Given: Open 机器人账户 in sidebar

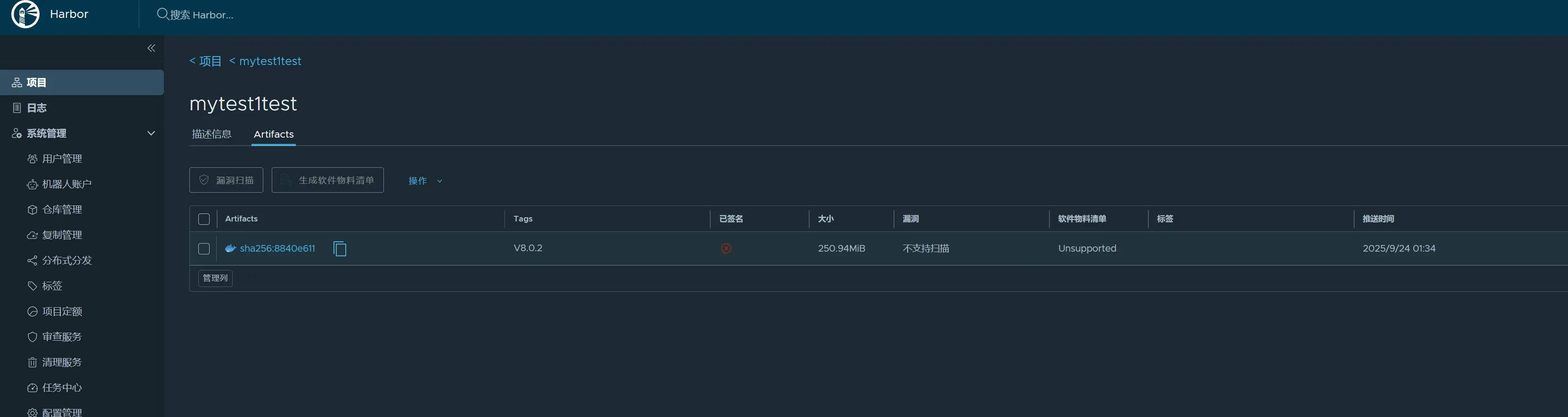Looking at the screenshot, I should coord(66,184).
